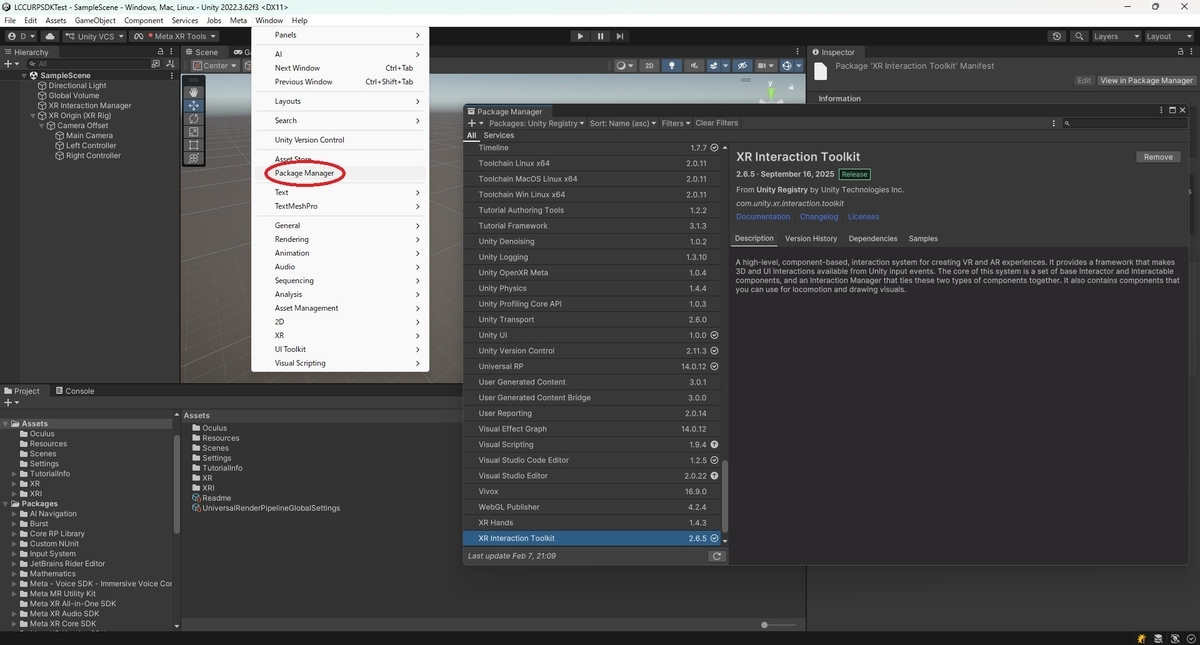Open Unity VCS dropdown
This screenshot has height=645, width=1200.
(x=95, y=36)
